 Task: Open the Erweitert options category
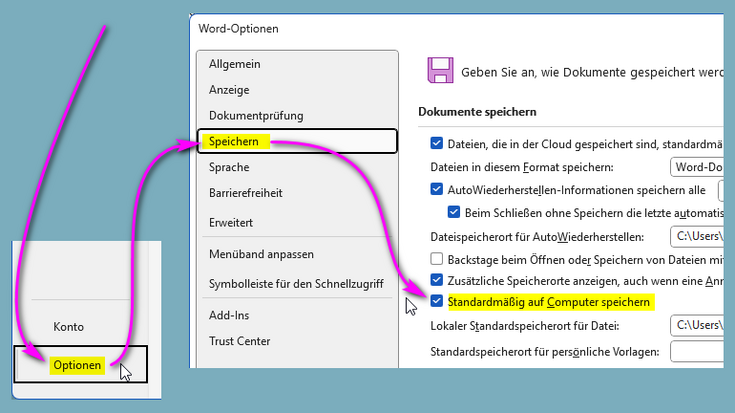coord(231,222)
